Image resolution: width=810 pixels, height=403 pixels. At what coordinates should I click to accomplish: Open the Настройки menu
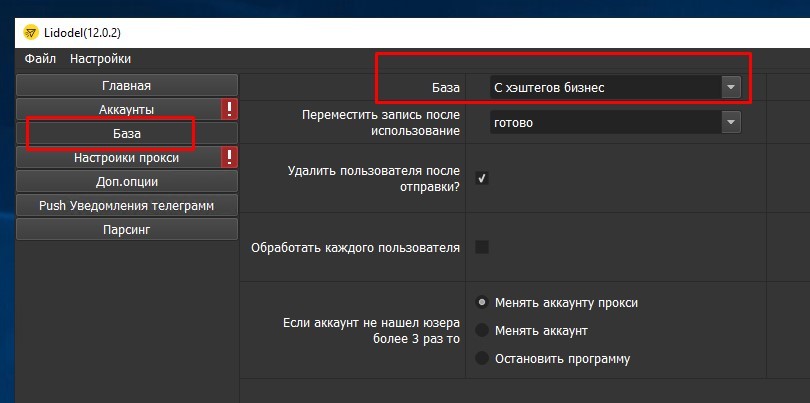100,59
